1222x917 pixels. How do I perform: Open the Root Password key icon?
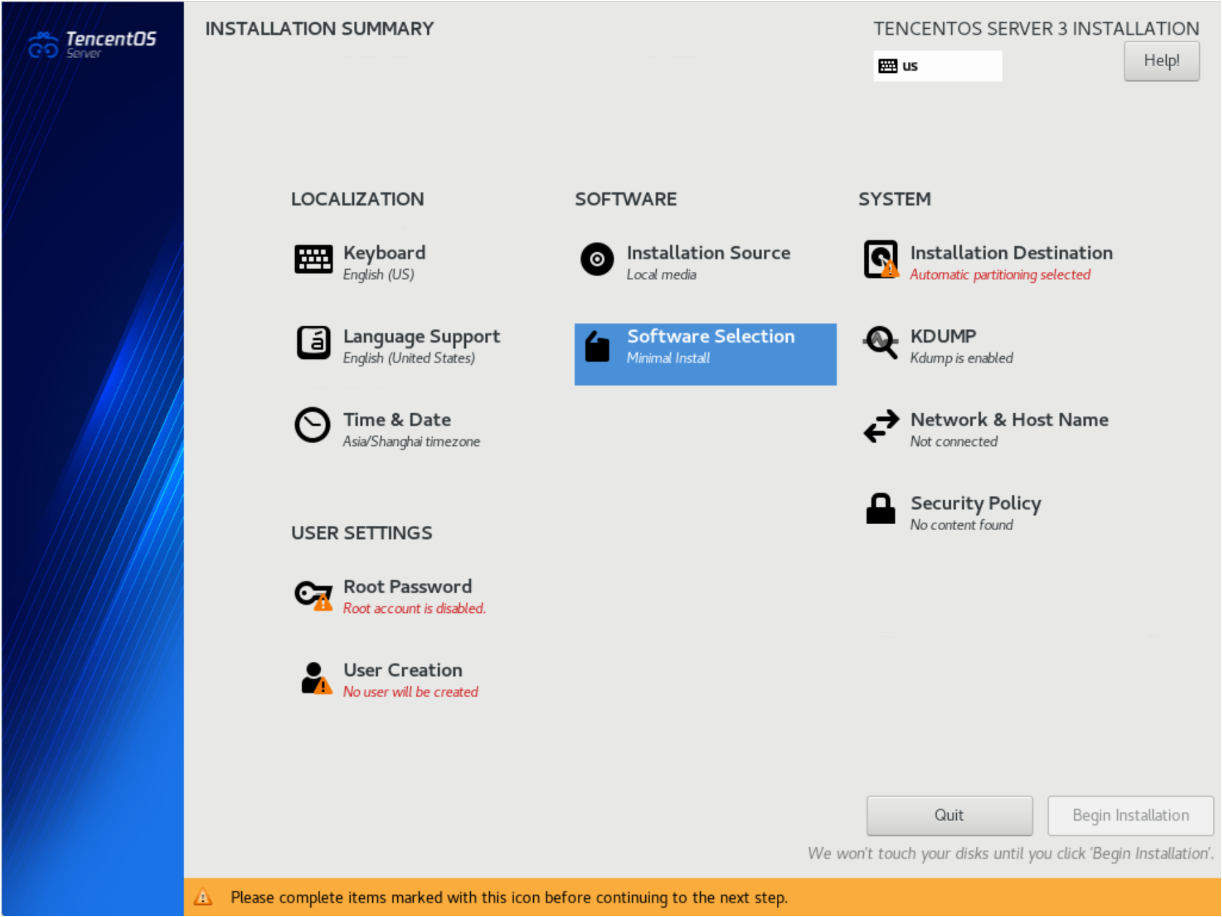click(x=313, y=595)
